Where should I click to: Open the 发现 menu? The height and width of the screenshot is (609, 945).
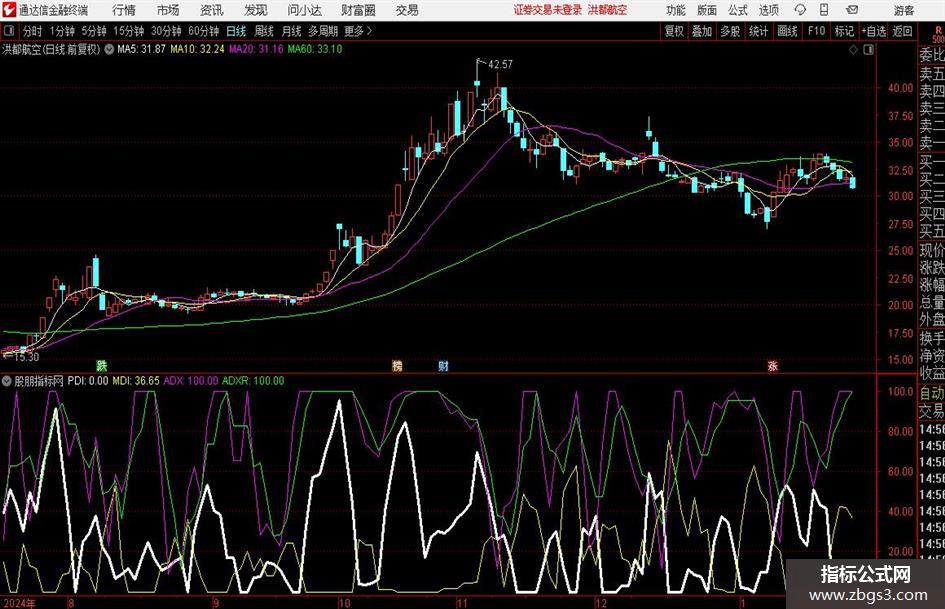(256, 10)
